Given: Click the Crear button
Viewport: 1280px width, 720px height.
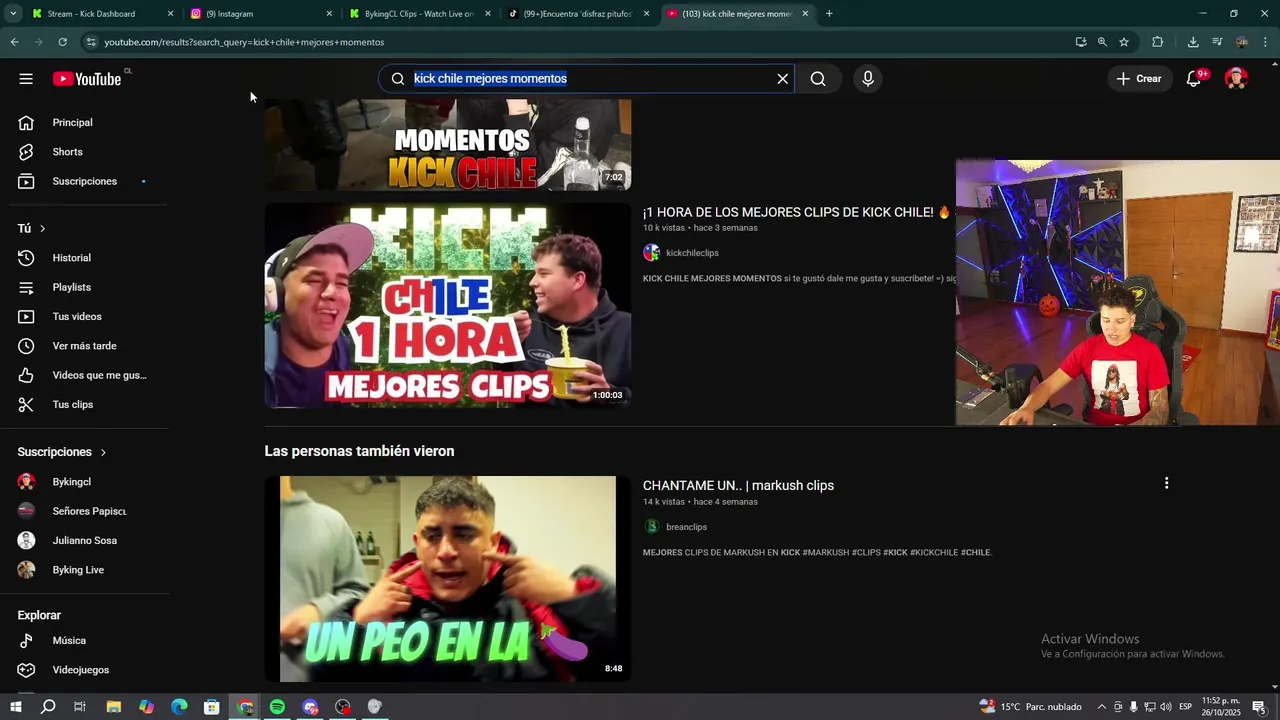Looking at the screenshot, I should coord(1138,79).
